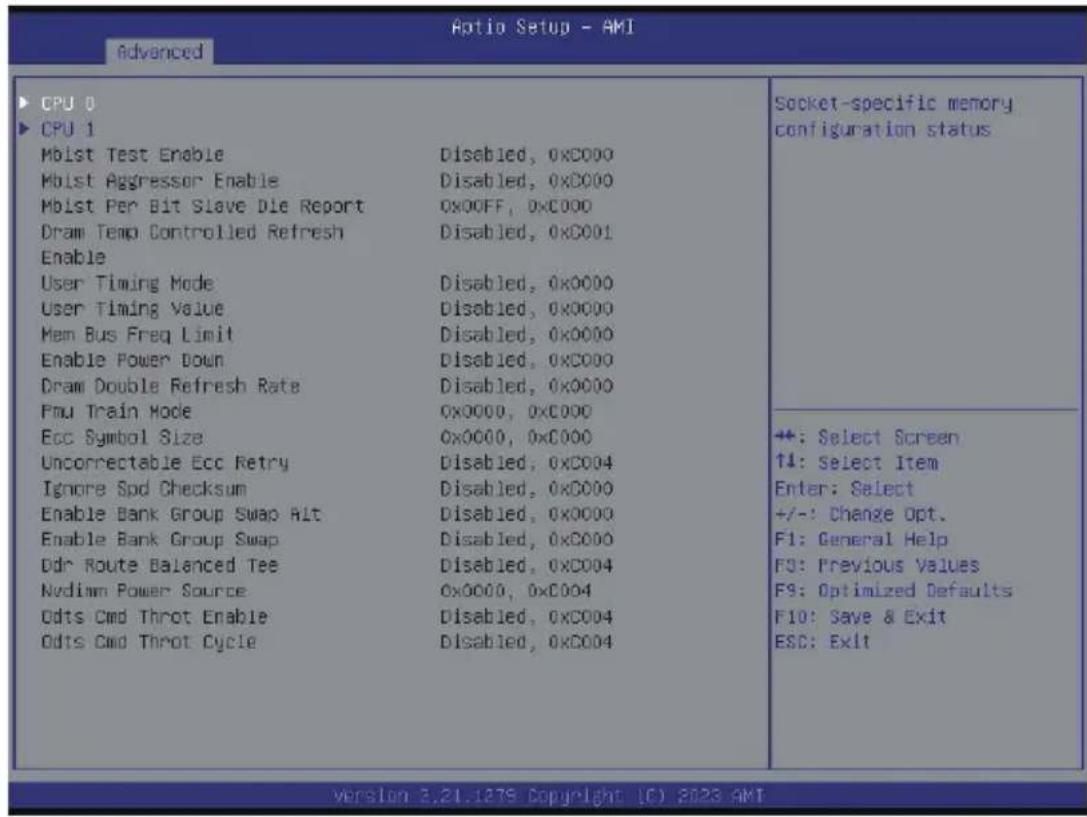Open the CPU 1 entry
Screen dimensions: 1087x817
68,129
